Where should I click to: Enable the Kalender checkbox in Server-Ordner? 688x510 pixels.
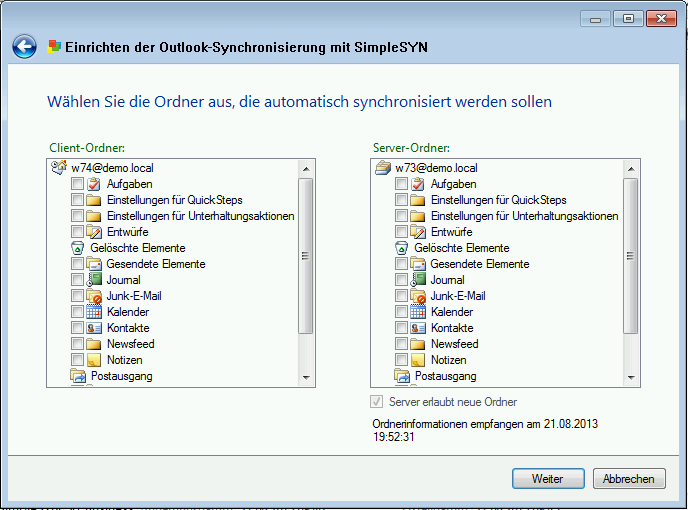(x=402, y=312)
